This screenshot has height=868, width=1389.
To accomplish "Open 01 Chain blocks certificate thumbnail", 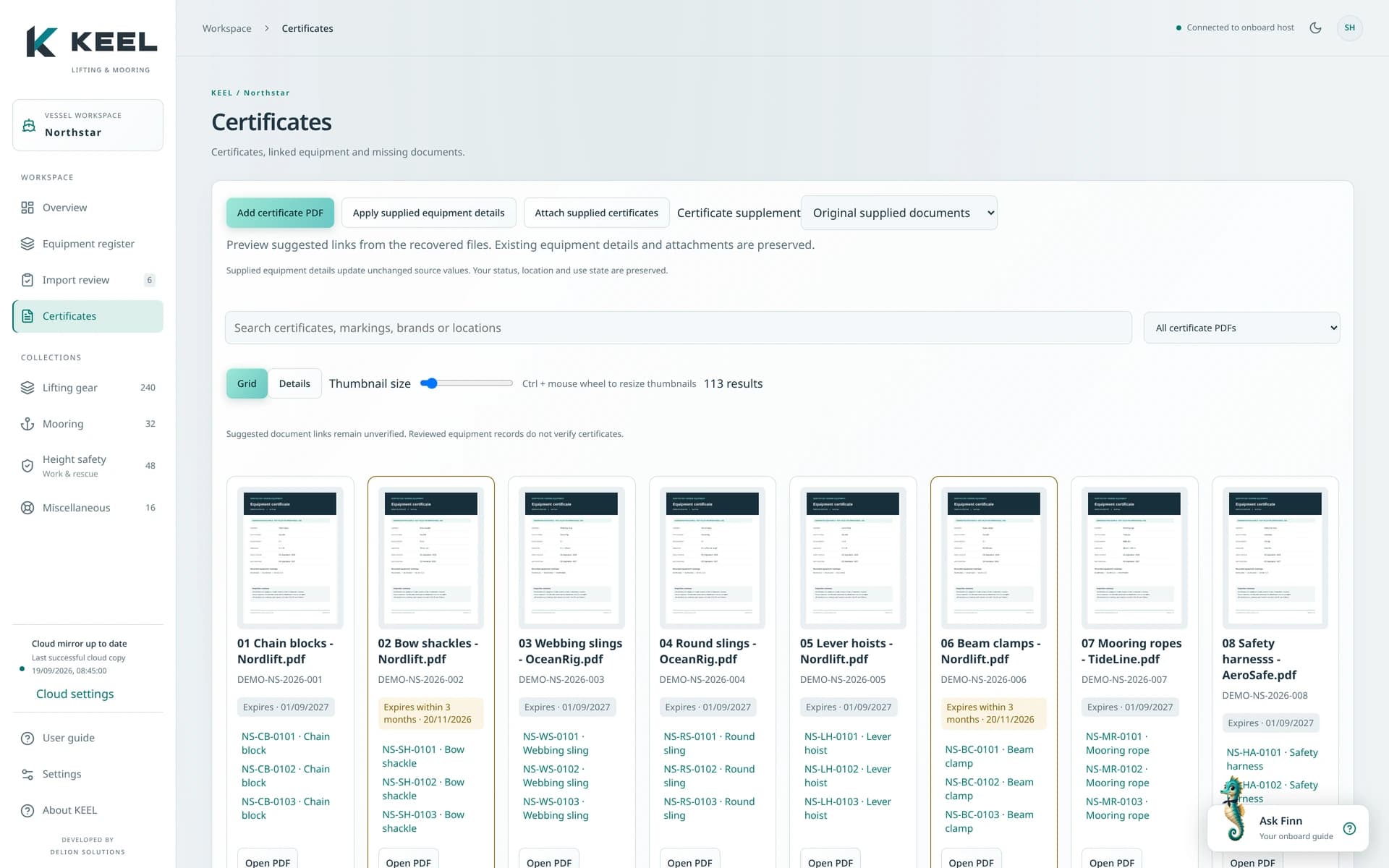I will [290, 558].
